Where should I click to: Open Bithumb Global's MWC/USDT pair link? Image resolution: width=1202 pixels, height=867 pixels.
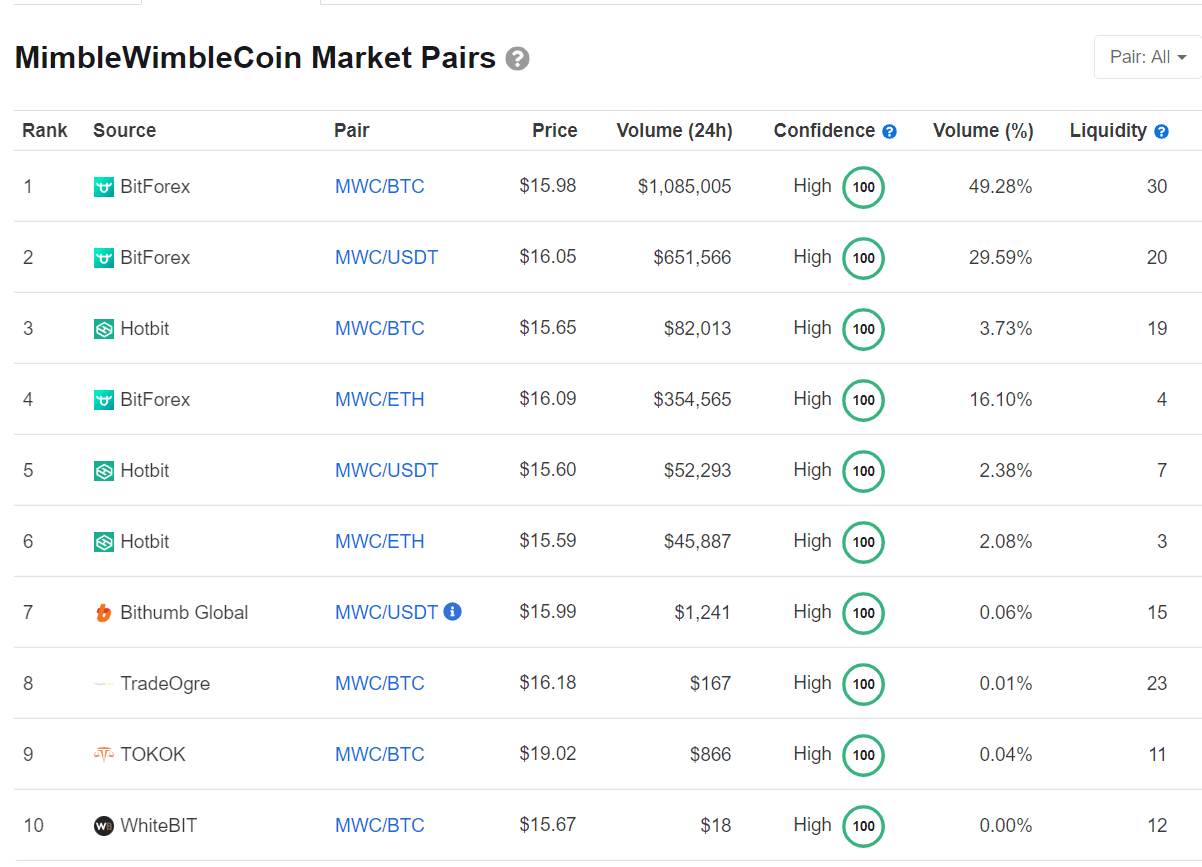(386, 612)
